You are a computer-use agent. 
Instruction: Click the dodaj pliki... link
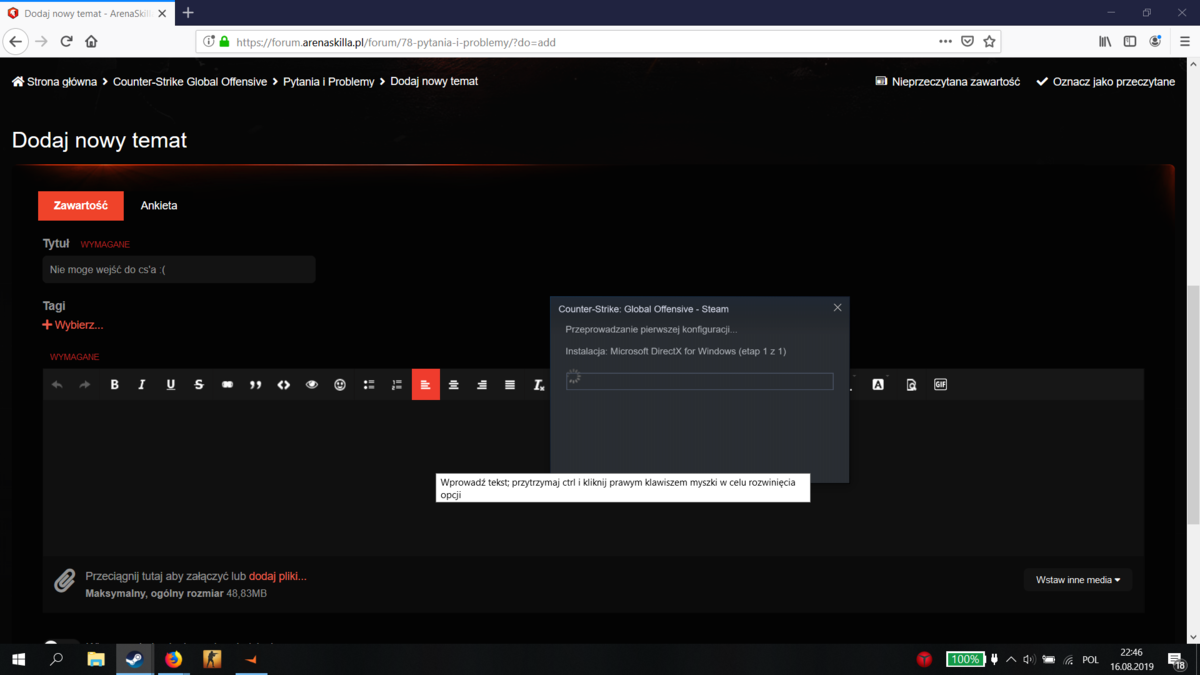(278, 576)
